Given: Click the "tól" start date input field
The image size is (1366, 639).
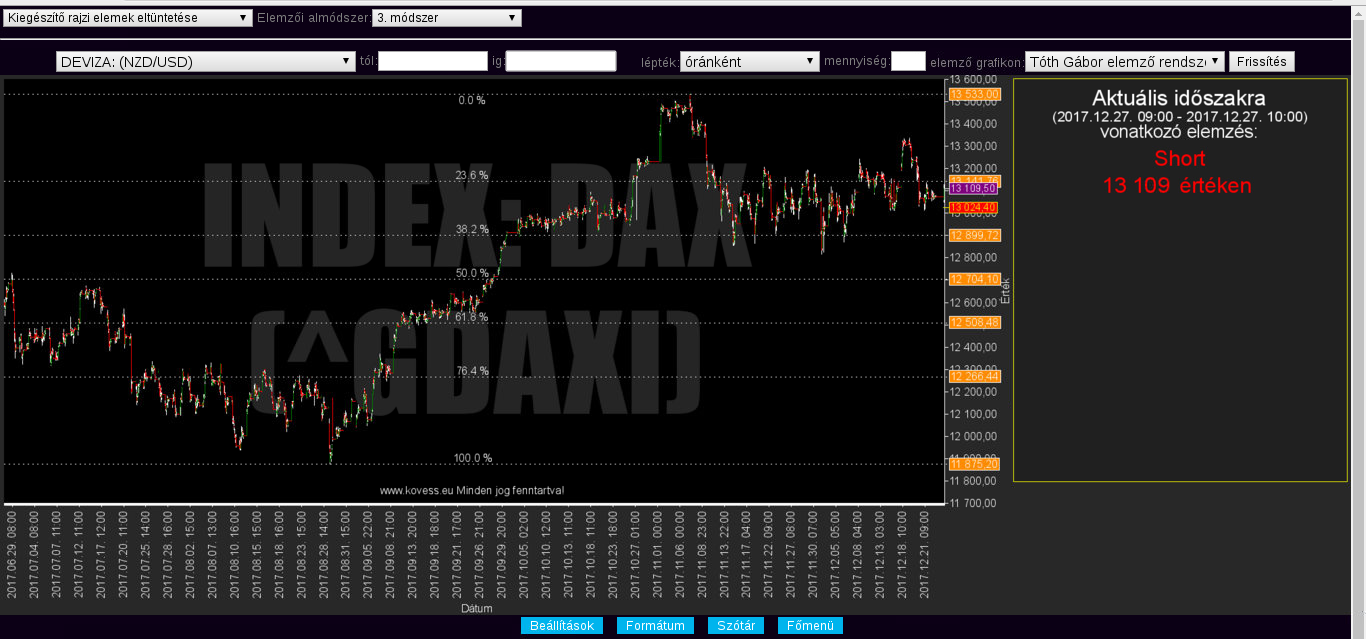Looking at the screenshot, I should click(432, 62).
